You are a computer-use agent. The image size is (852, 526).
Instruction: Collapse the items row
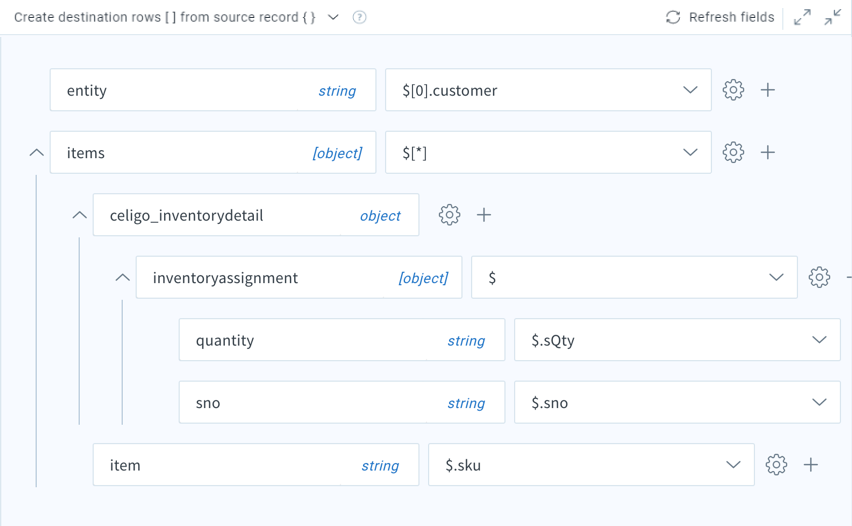coord(36,153)
